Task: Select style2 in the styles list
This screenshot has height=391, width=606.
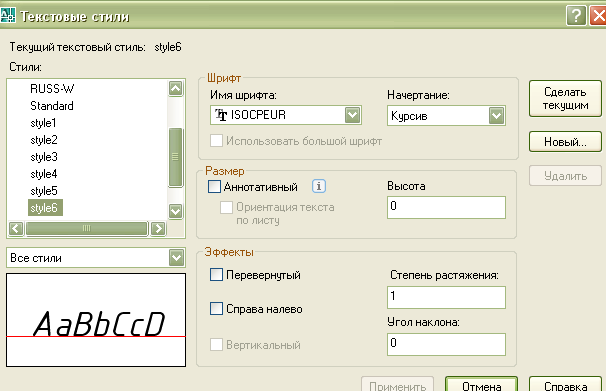Action: tap(44, 140)
